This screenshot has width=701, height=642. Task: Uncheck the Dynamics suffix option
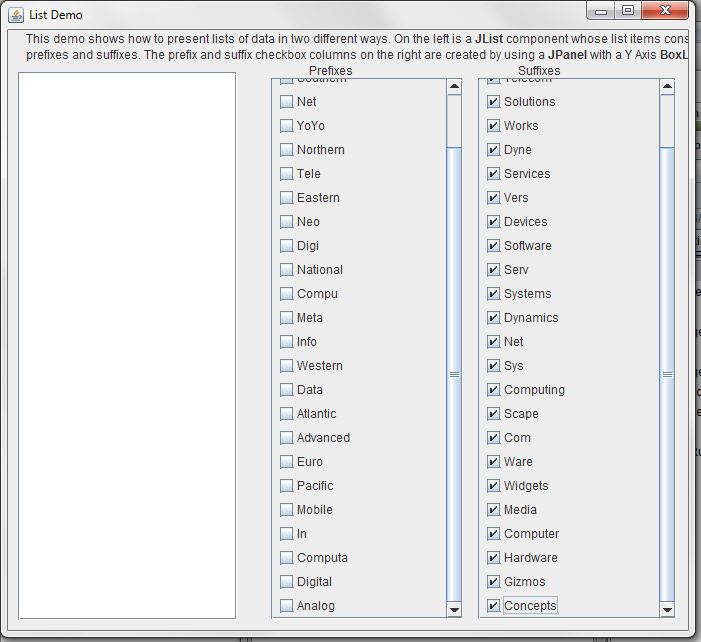[x=494, y=318]
